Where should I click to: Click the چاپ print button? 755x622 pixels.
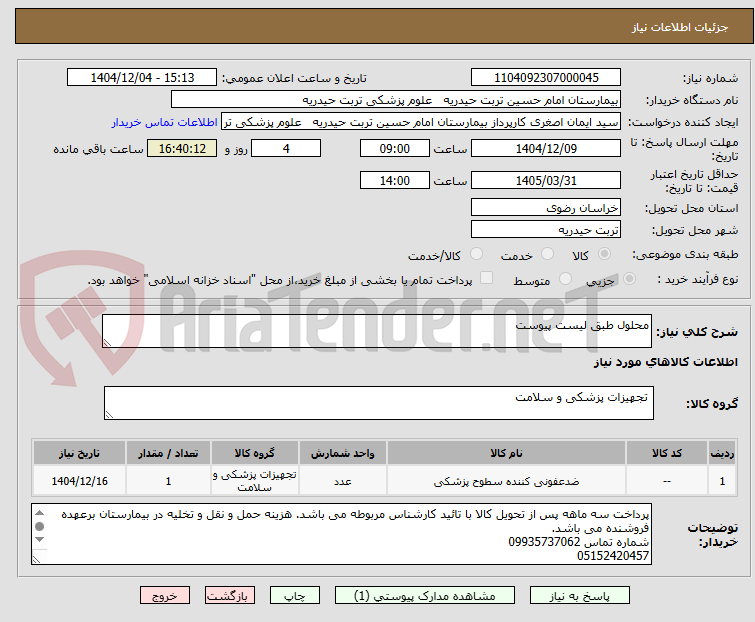point(294,596)
